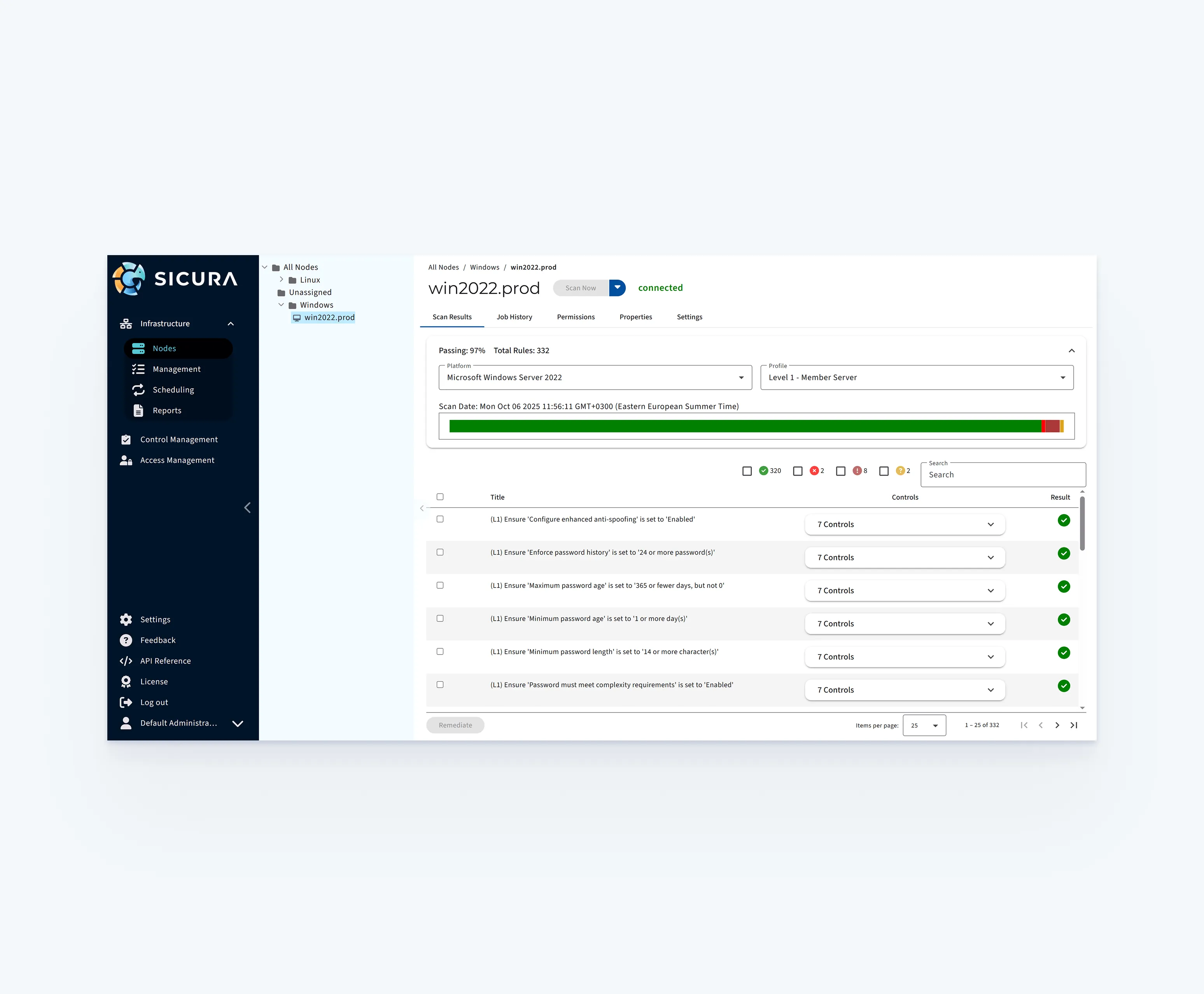
Task: Open Control Management clipboard icon
Action: pos(126,440)
